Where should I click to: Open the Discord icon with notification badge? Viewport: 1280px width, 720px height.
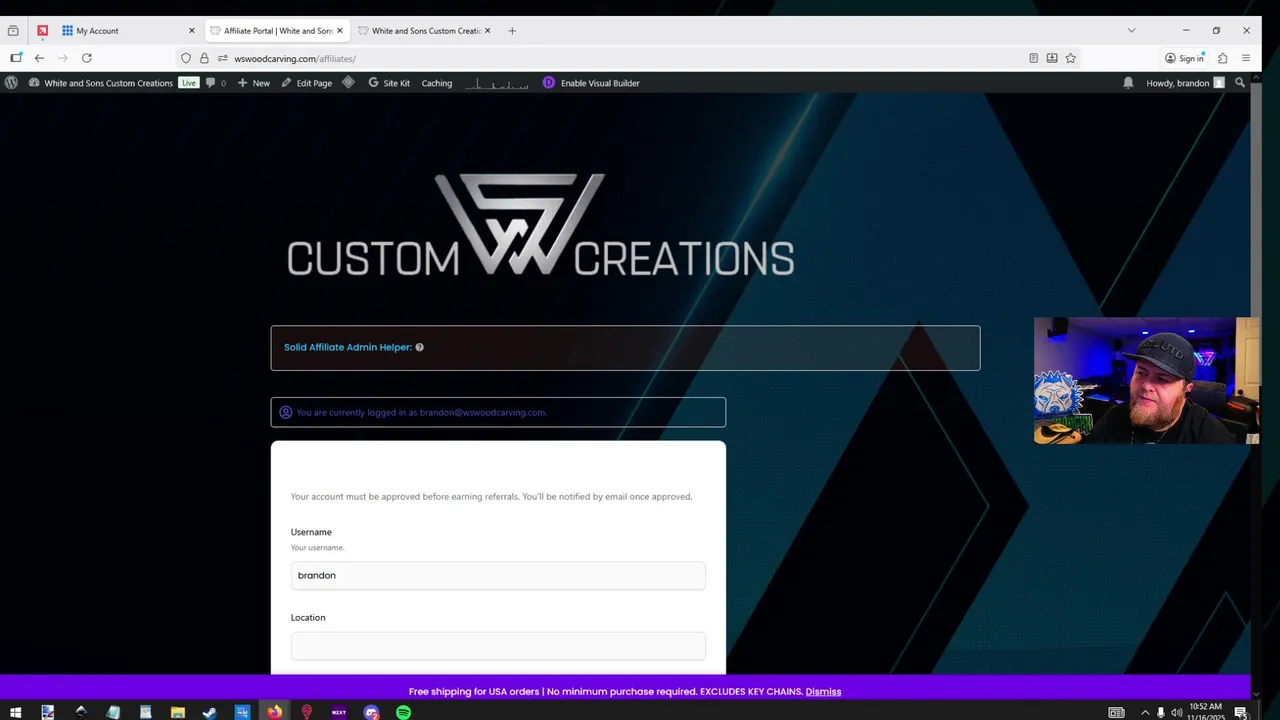tap(371, 712)
